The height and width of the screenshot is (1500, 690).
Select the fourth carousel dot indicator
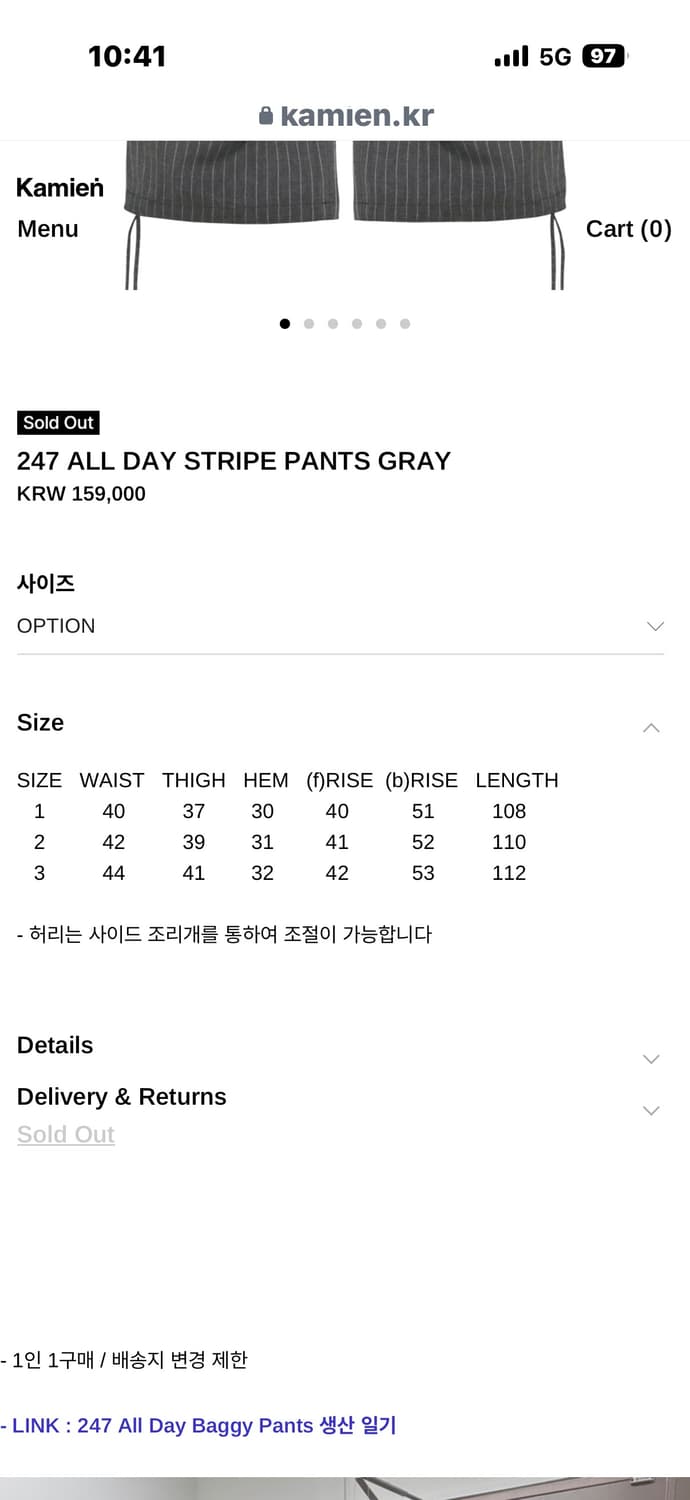tap(357, 323)
